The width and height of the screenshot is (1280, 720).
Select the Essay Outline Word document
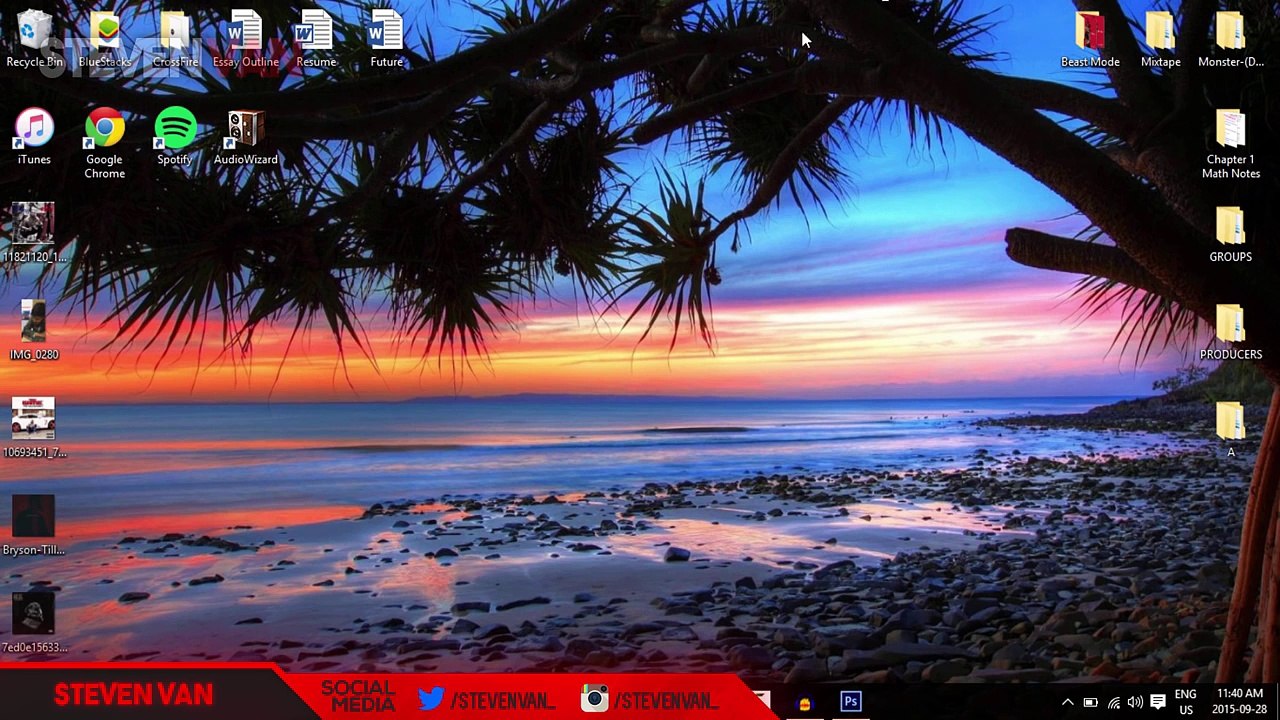pos(245,40)
